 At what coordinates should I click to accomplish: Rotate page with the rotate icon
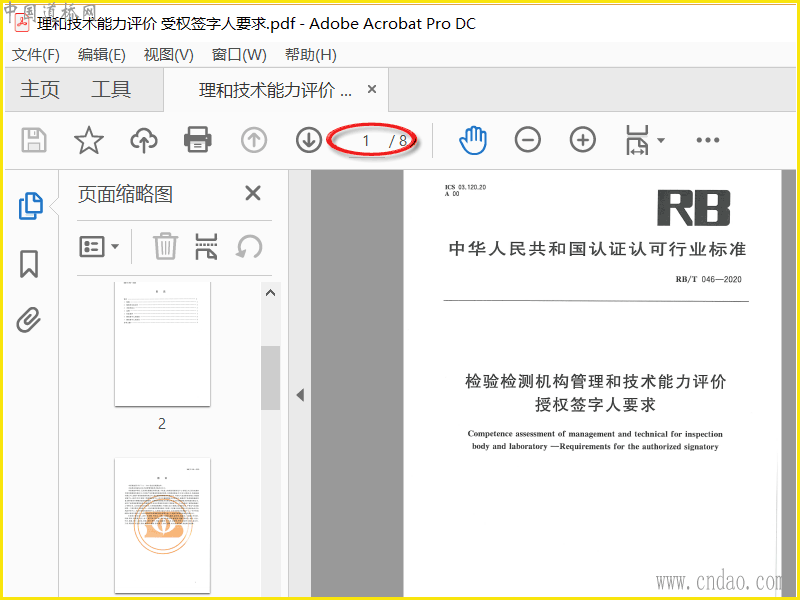tap(249, 246)
